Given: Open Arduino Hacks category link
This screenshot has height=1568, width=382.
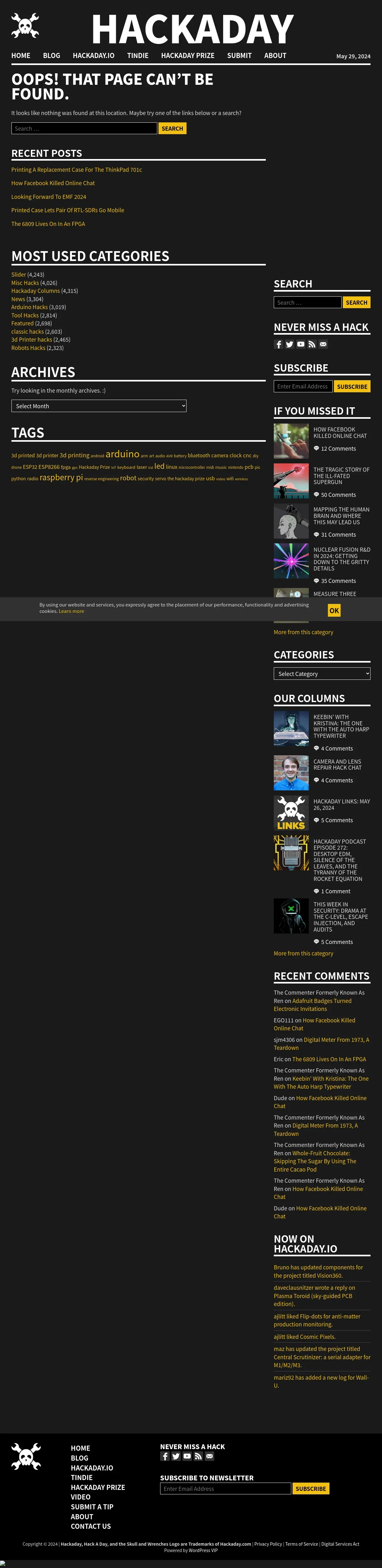Looking at the screenshot, I should 29,308.
